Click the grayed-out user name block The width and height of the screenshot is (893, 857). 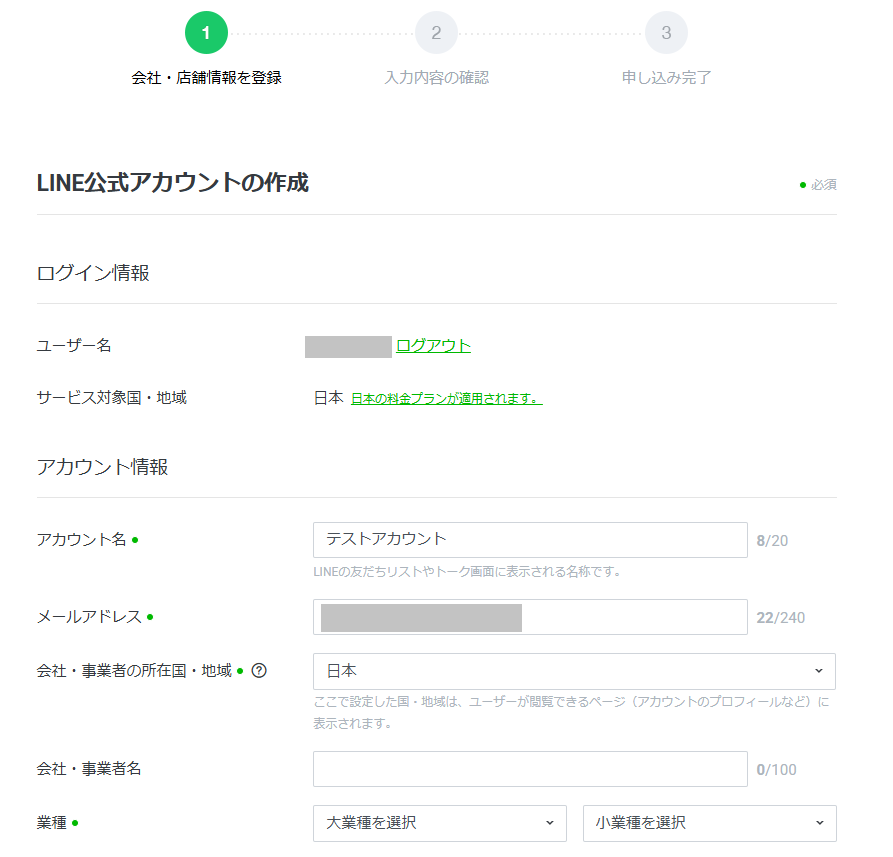[x=348, y=347]
